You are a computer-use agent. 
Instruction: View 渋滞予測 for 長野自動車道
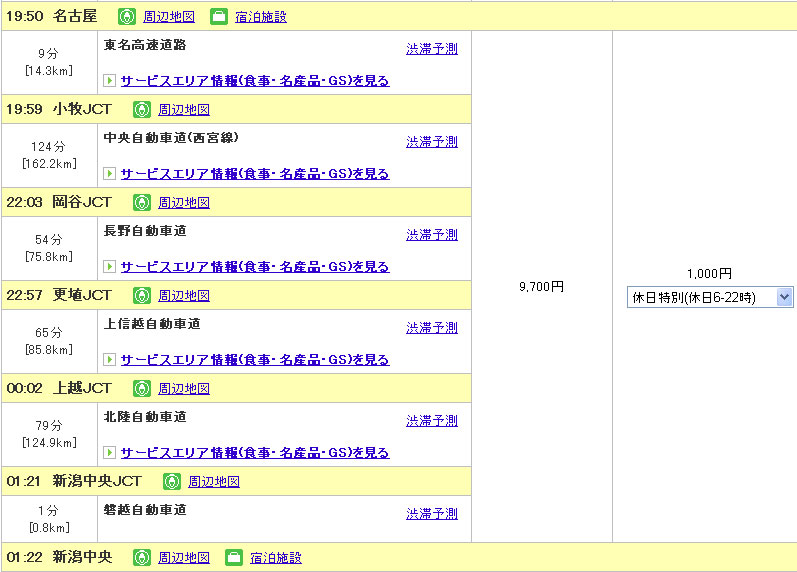(x=432, y=235)
